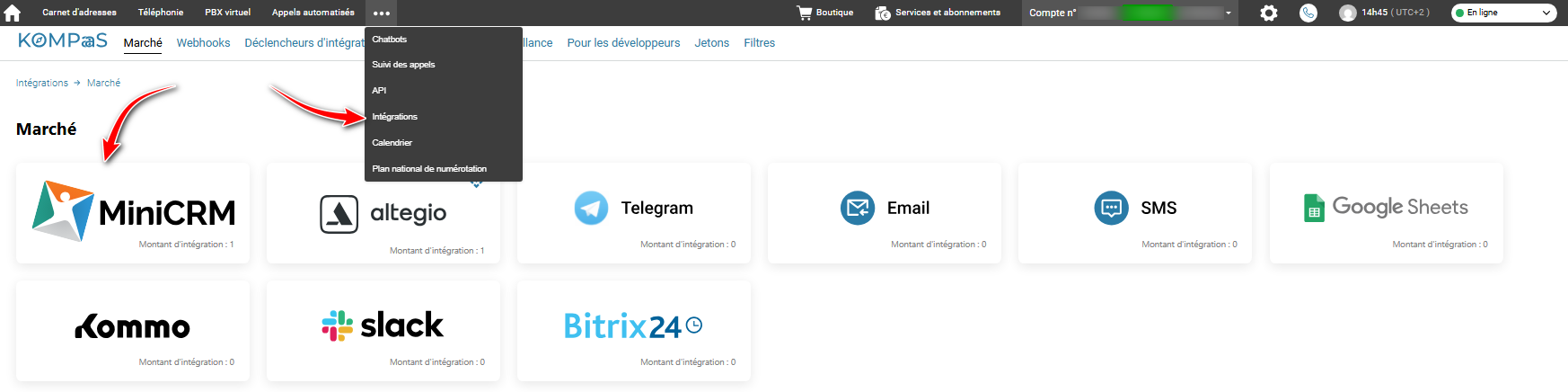Switch to Déclencheurs d'intégration tab
Viewport: 1568px width, 392px height.
click(x=304, y=42)
